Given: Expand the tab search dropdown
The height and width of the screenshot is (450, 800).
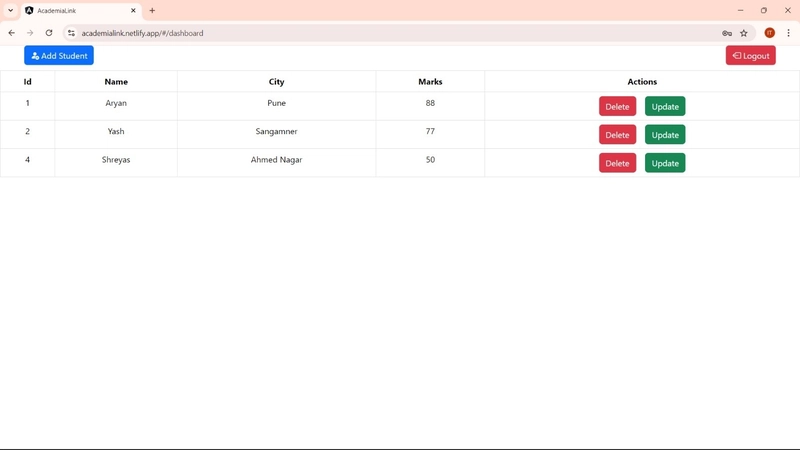Looking at the screenshot, I should coord(10,10).
